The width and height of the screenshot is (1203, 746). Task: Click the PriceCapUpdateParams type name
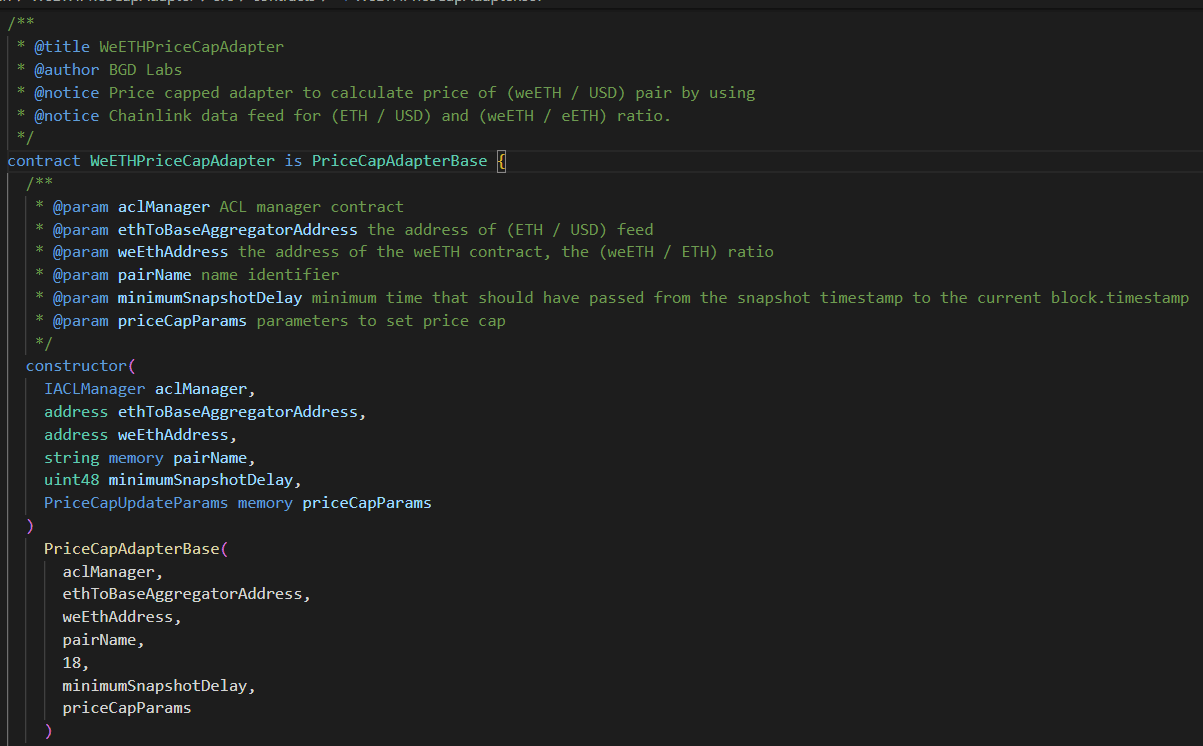pyautogui.click(x=136, y=503)
